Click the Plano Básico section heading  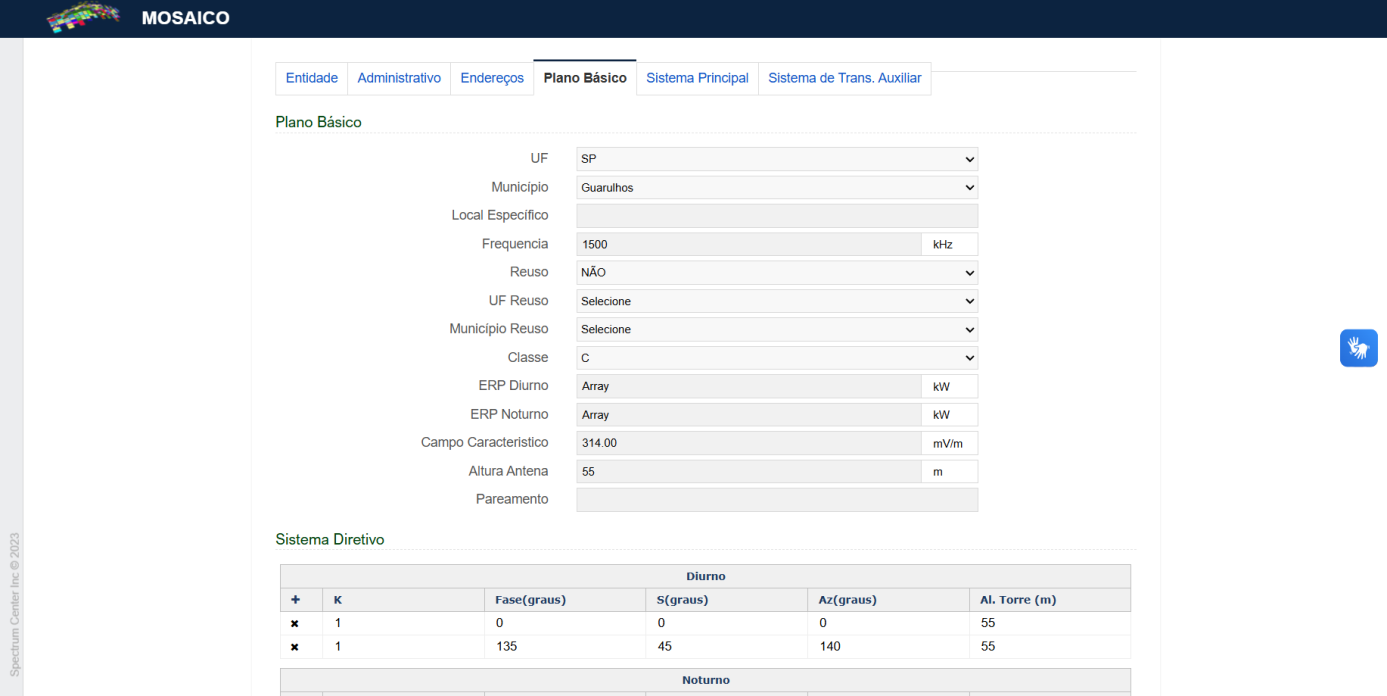click(319, 122)
